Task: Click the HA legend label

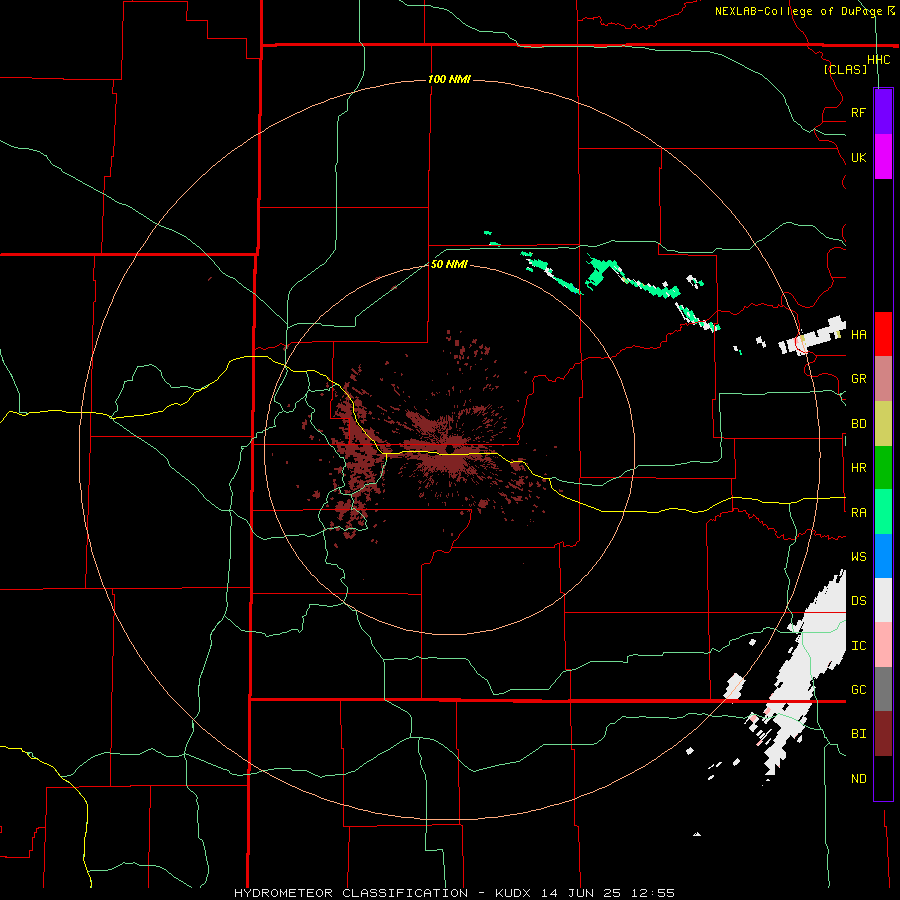Action: point(858,334)
